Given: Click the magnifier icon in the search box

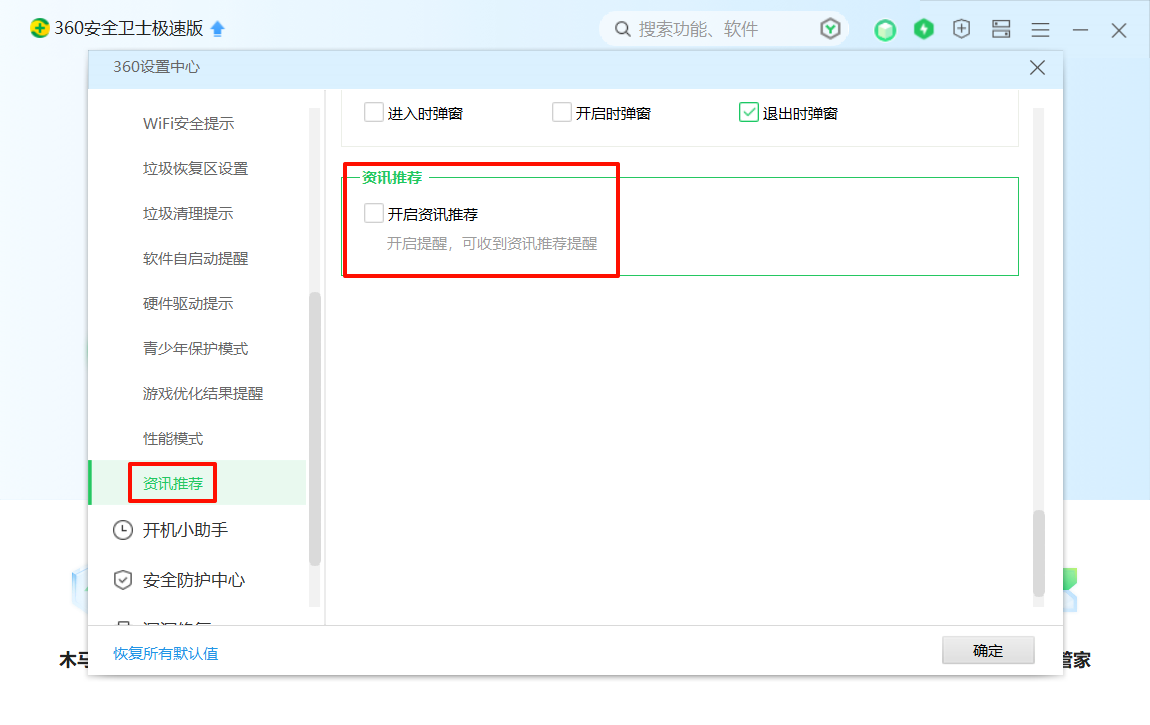Looking at the screenshot, I should point(623,29).
